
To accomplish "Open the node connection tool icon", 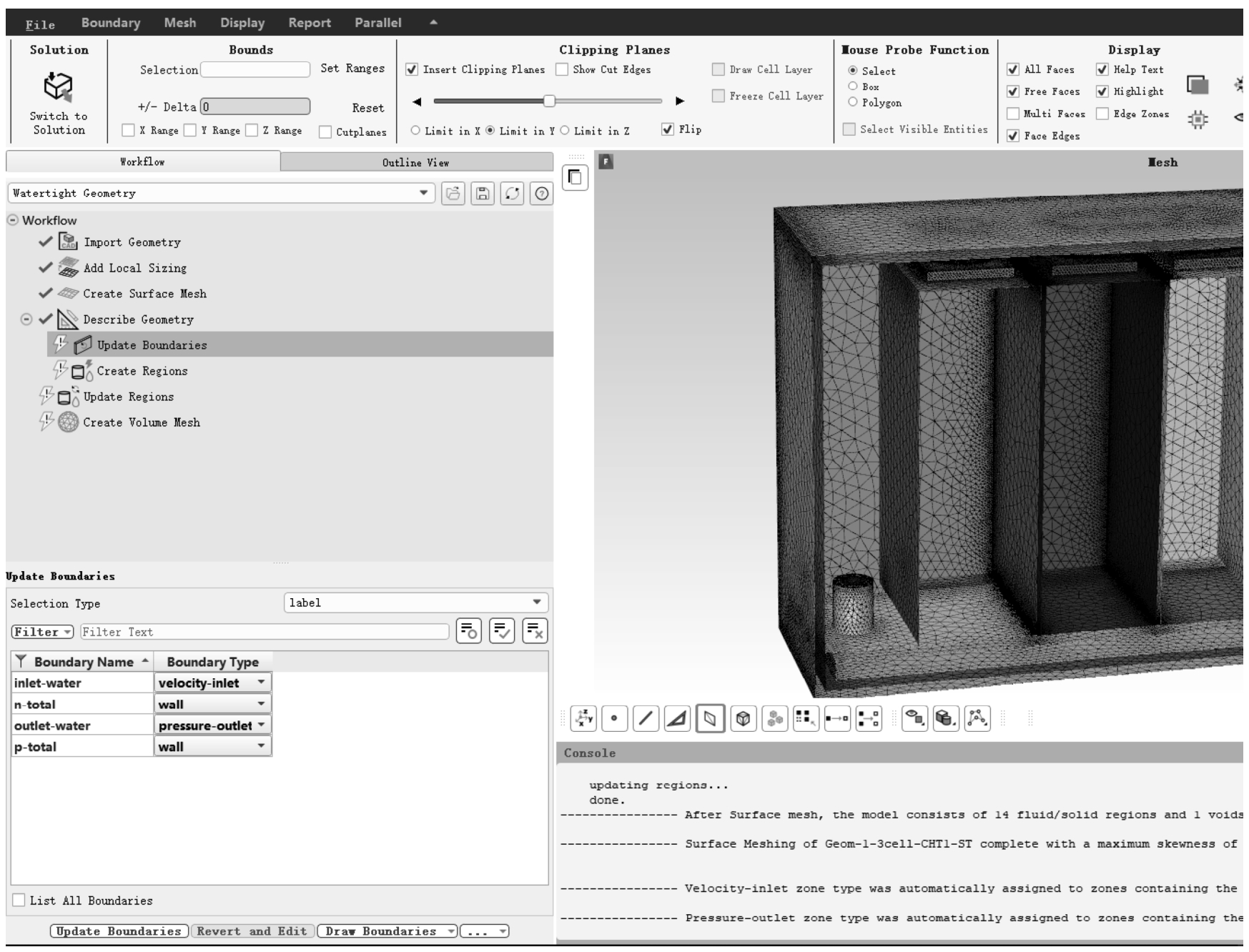I will (x=977, y=718).
